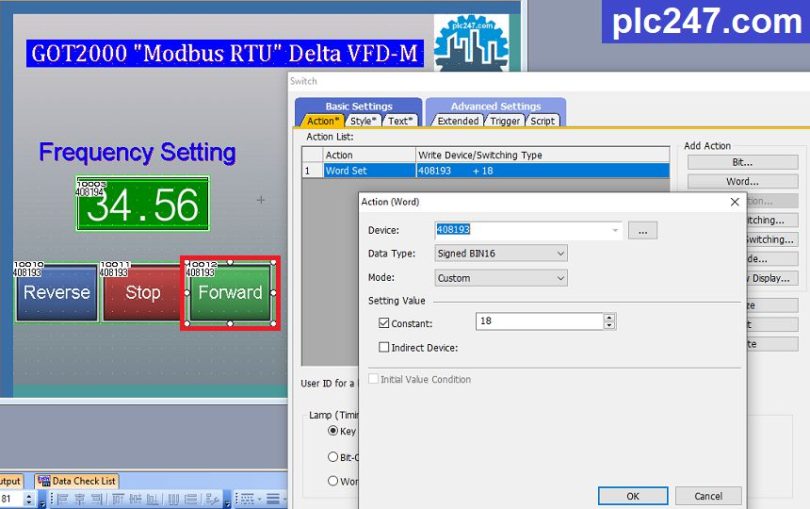Image resolution: width=810 pixels, height=509 pixels.
Task: Select the Reverse button on the canvas
Action: click(57, 293)
